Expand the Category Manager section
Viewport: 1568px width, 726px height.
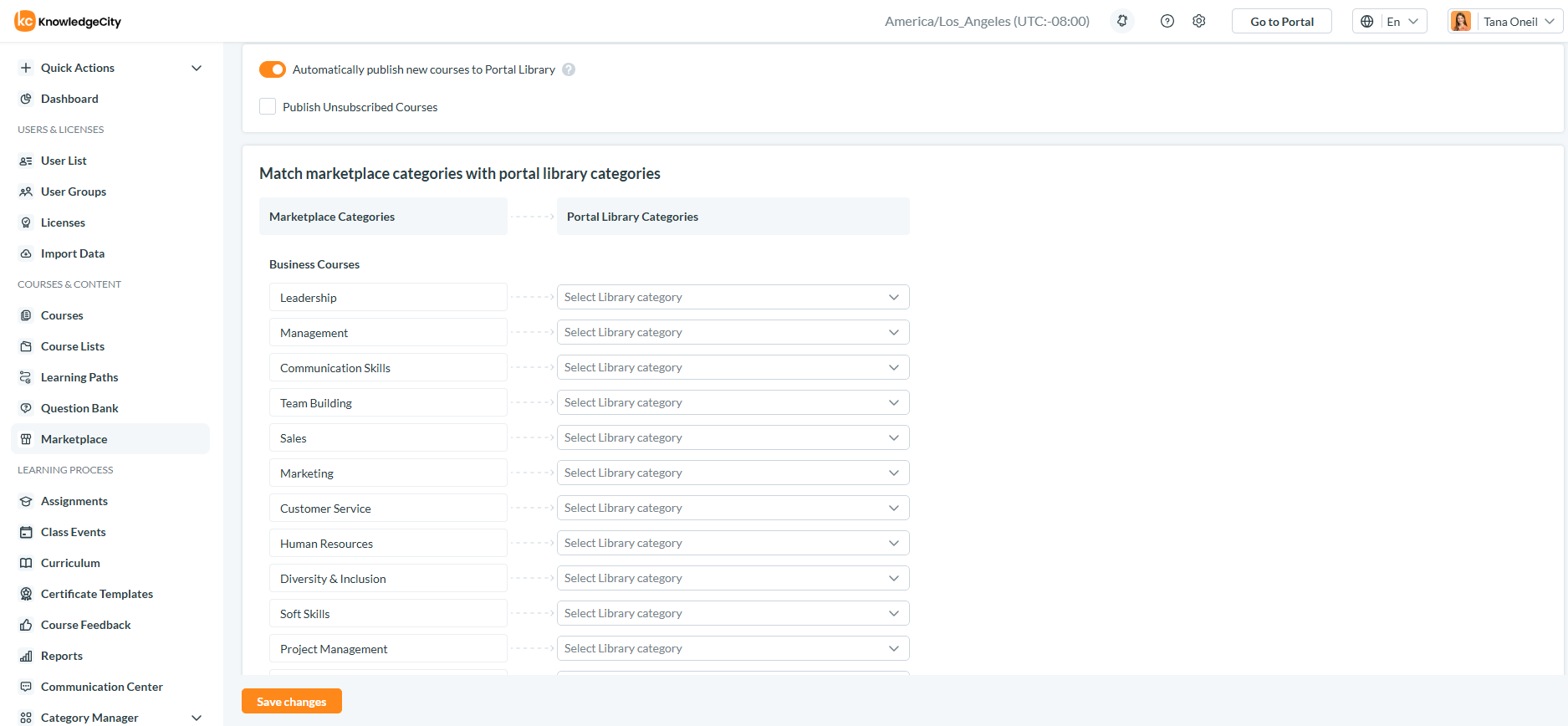110,717
